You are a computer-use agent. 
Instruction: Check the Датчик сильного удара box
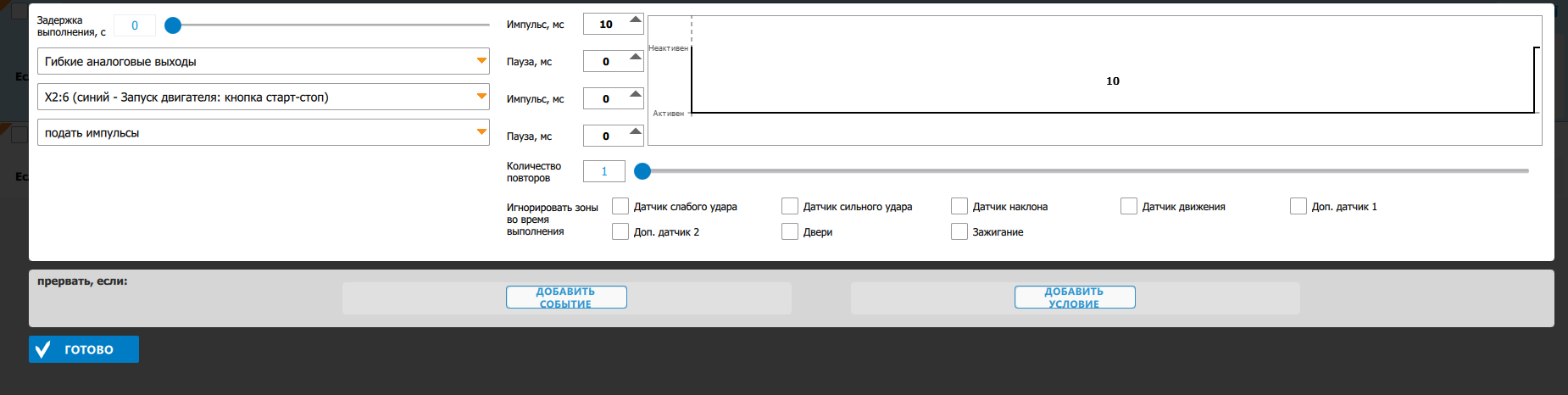point(790,206)
